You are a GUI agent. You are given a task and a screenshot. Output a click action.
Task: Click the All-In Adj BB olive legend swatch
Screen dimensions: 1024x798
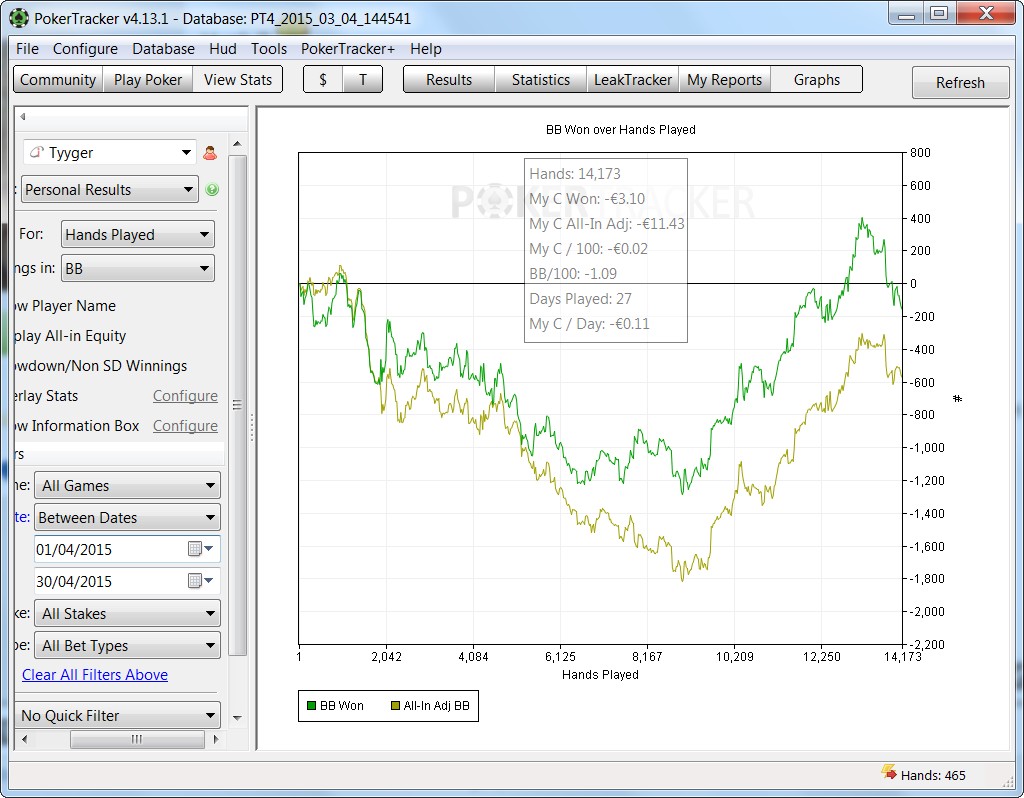click(395, 706)
